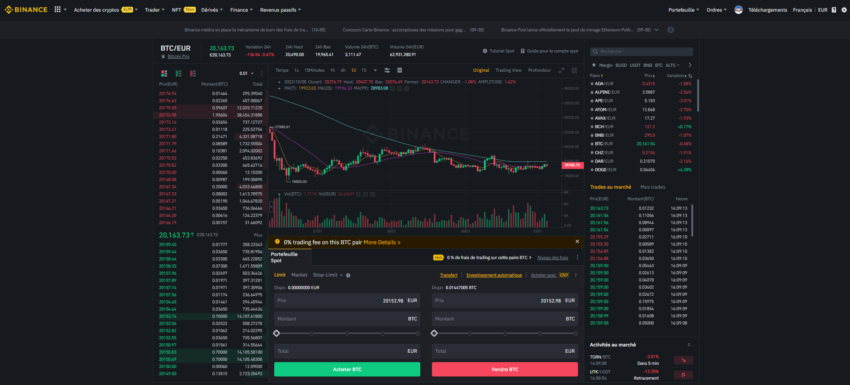Show favorite pairs star filter
Image resolution: width=850 pixels, height=385 pixels.
[x=593, y=65]
